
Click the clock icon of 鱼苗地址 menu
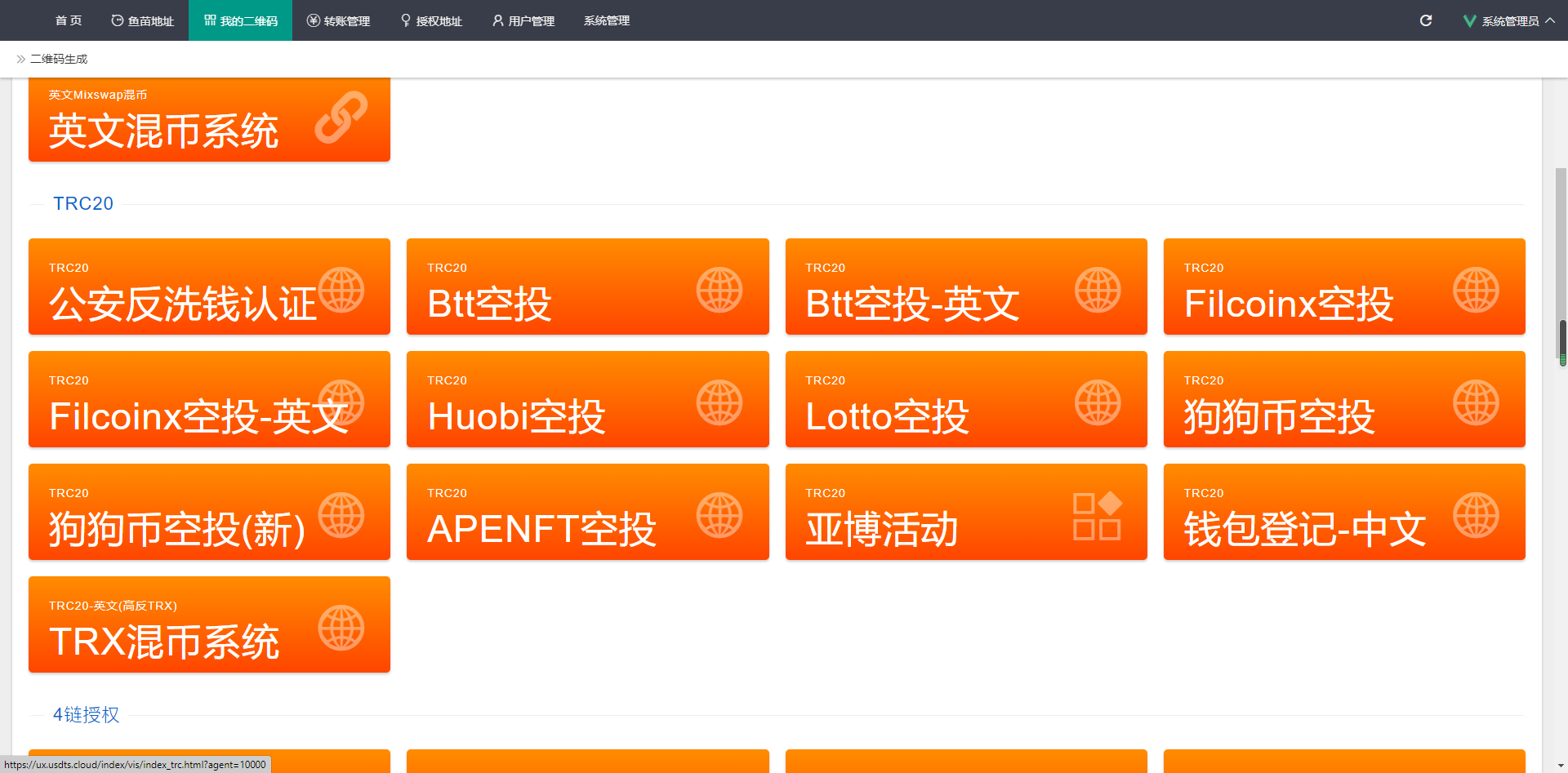point(117,20)
